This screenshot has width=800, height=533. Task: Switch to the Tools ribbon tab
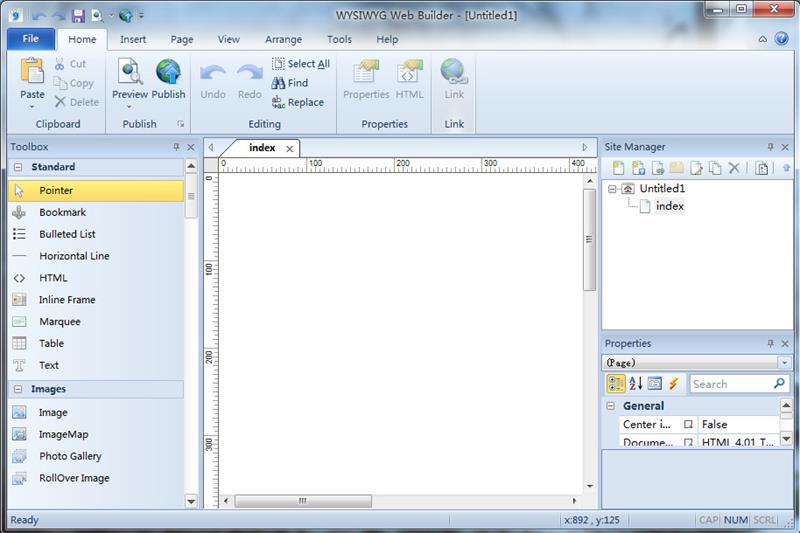339,39
